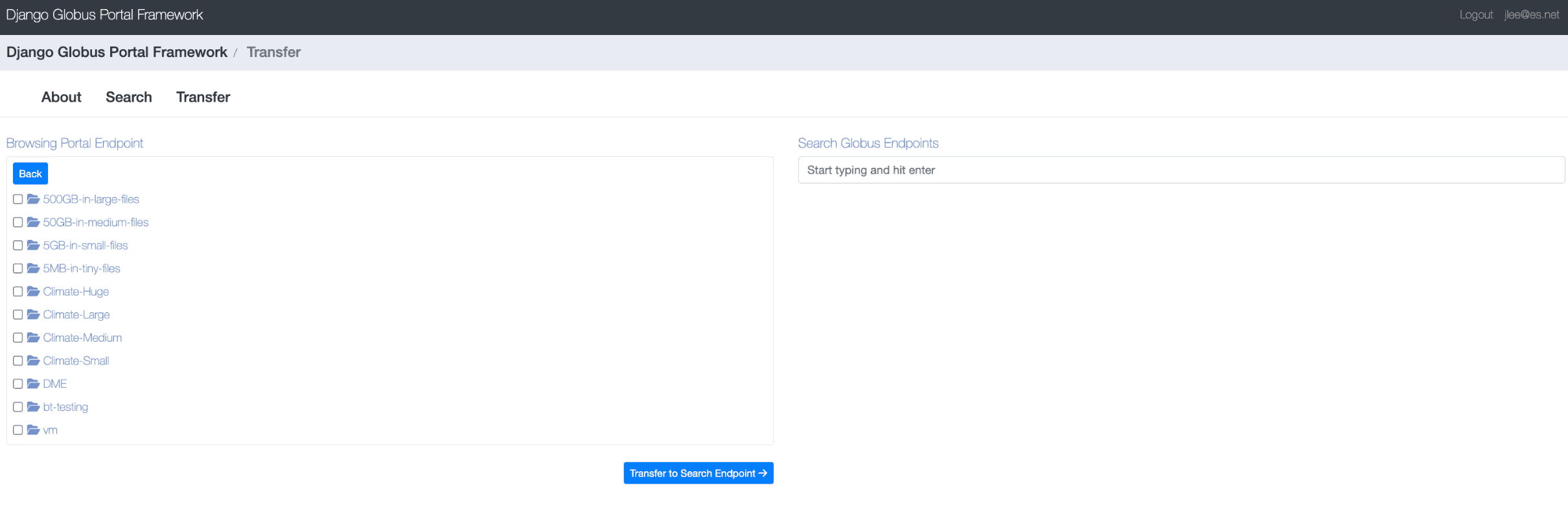Image resolution: width=1568 pixels, height=516 pixels.
Task: Navigate into the Climate-Large folder
Action: coord(76,314)
